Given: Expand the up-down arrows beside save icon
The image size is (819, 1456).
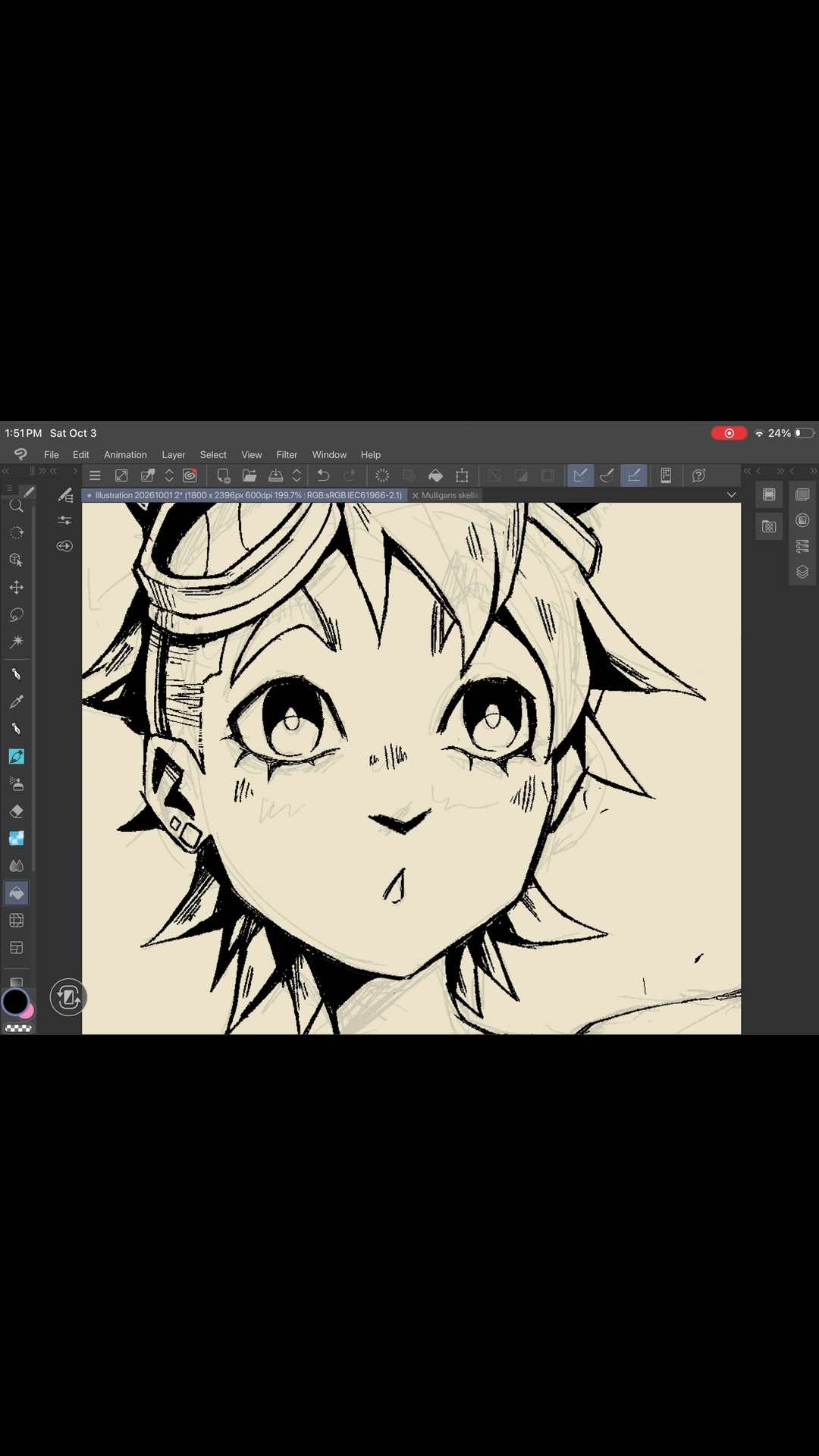Looking at the screenshot, I should click(297, 475).
